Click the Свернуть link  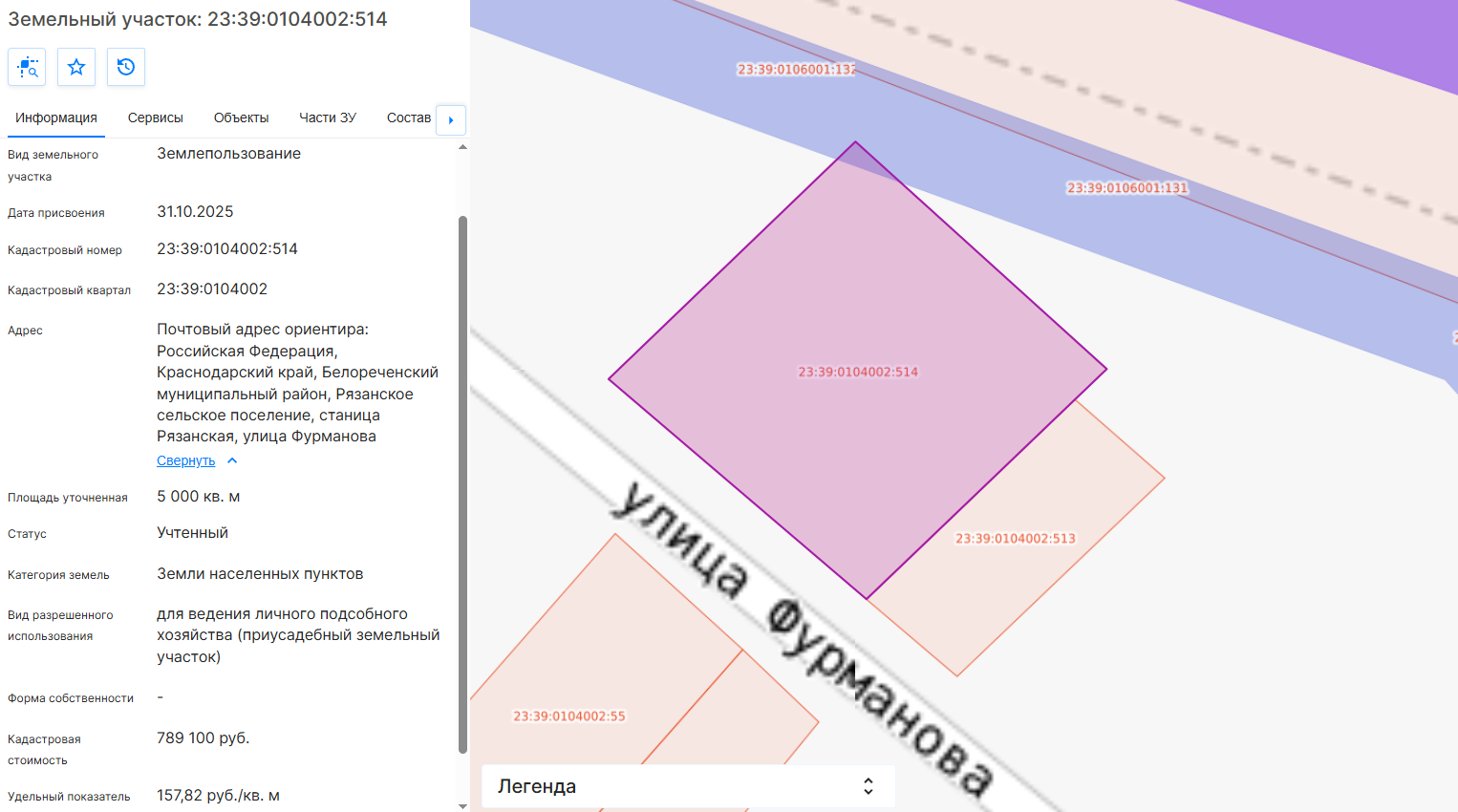click(x=186, y=460)
